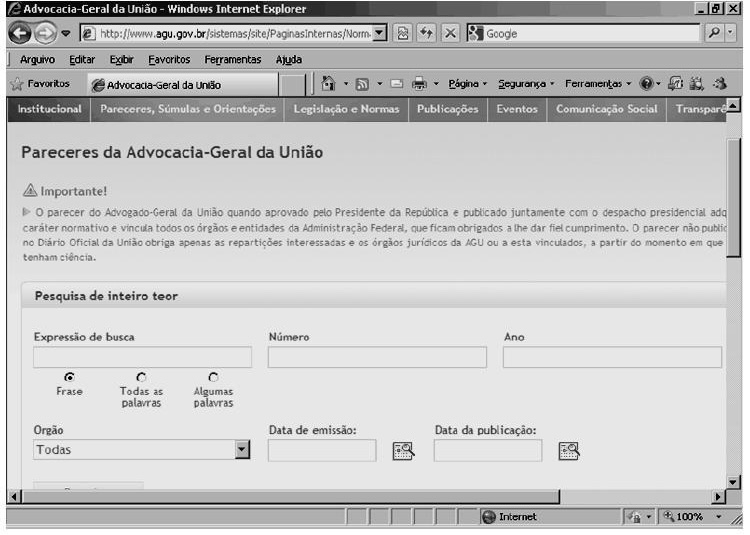Open the Comunicação Social section
The width and height of the screenshot is (750, 535).
click(x=607, y=109)
